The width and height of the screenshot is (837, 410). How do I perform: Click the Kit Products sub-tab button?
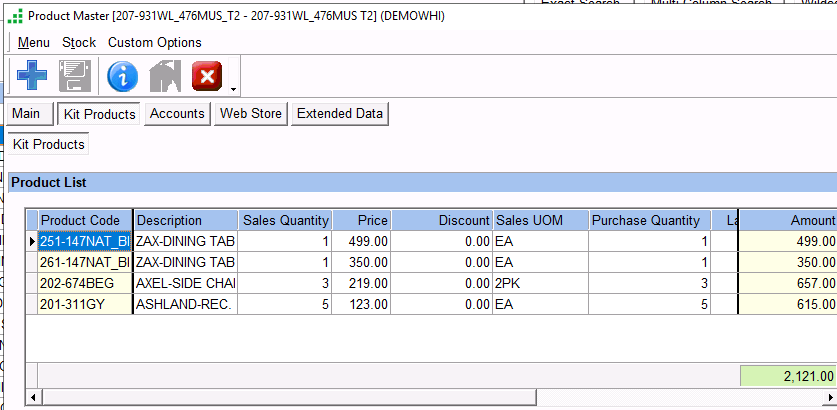tap(48, 145)
